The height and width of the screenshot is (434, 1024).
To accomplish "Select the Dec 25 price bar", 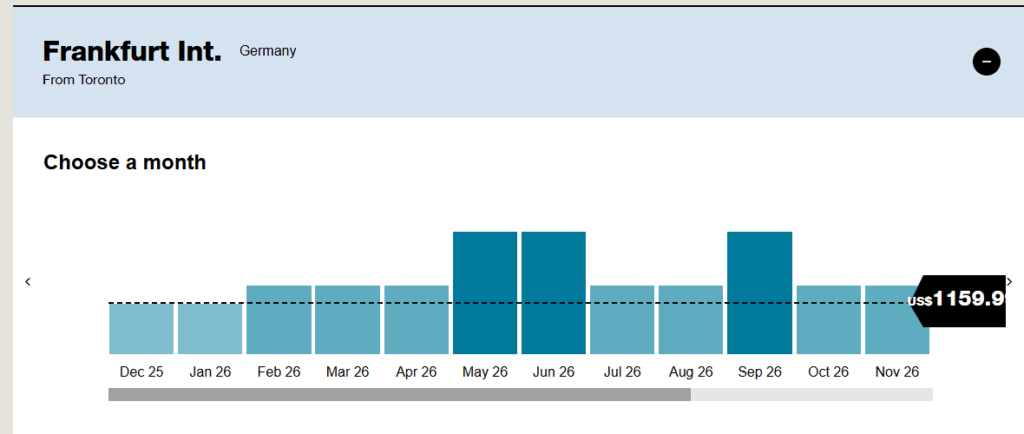I will 141,328.
